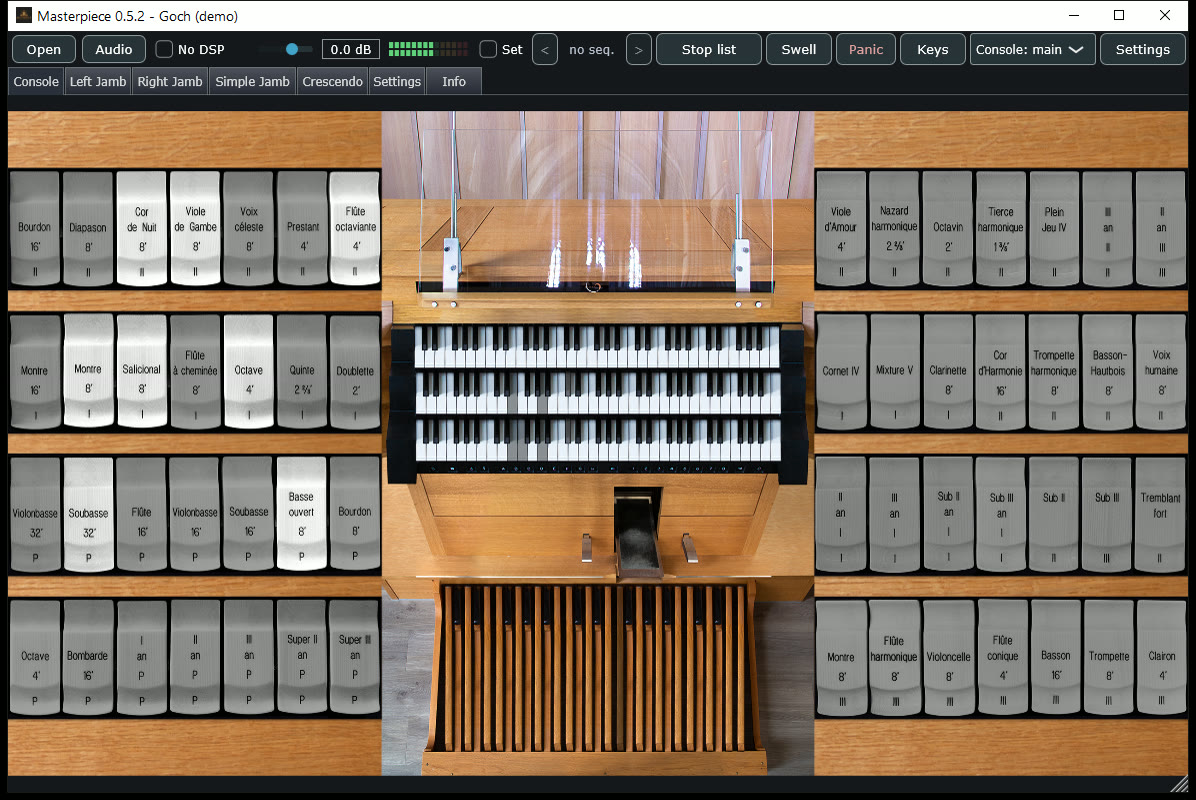The width and height of the screenshot is (1196, 800).
Task: Disable the Viole de Gambe 8' stop
Action: (x=195, y=229)
